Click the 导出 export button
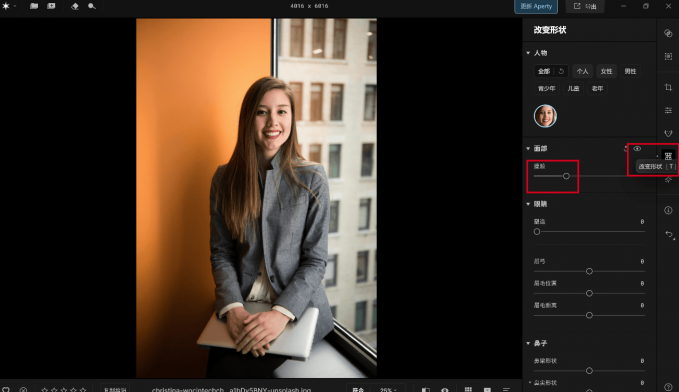 [585, 6]
